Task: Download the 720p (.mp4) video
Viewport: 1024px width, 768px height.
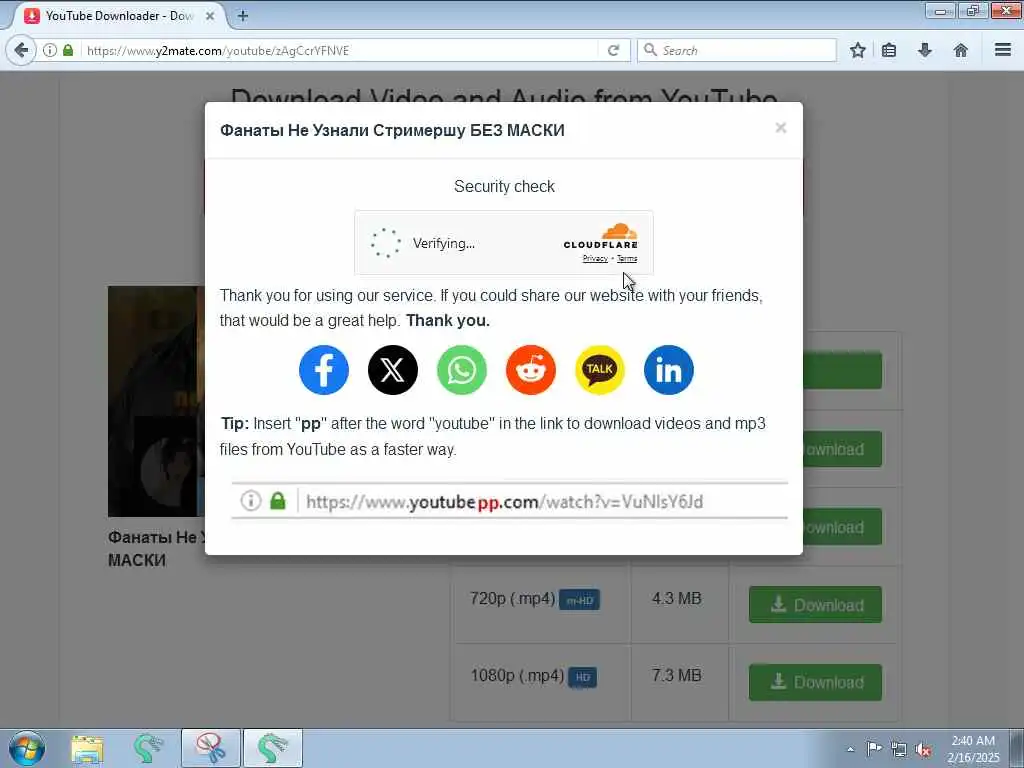Action: [x=815, y=605]
